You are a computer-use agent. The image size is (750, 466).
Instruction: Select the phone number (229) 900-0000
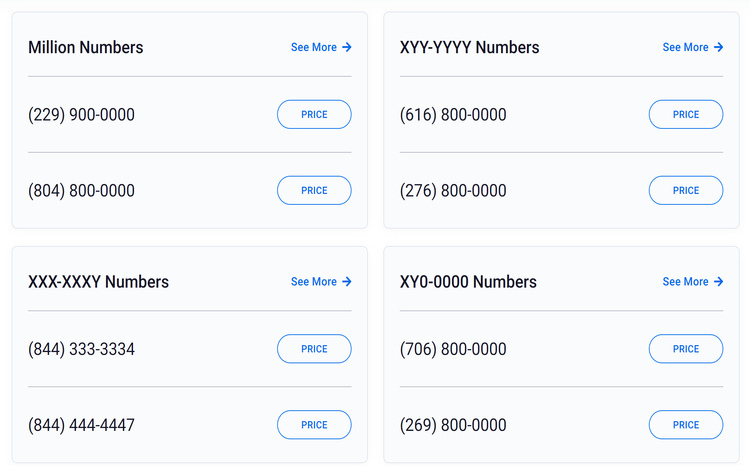(81, 115)
